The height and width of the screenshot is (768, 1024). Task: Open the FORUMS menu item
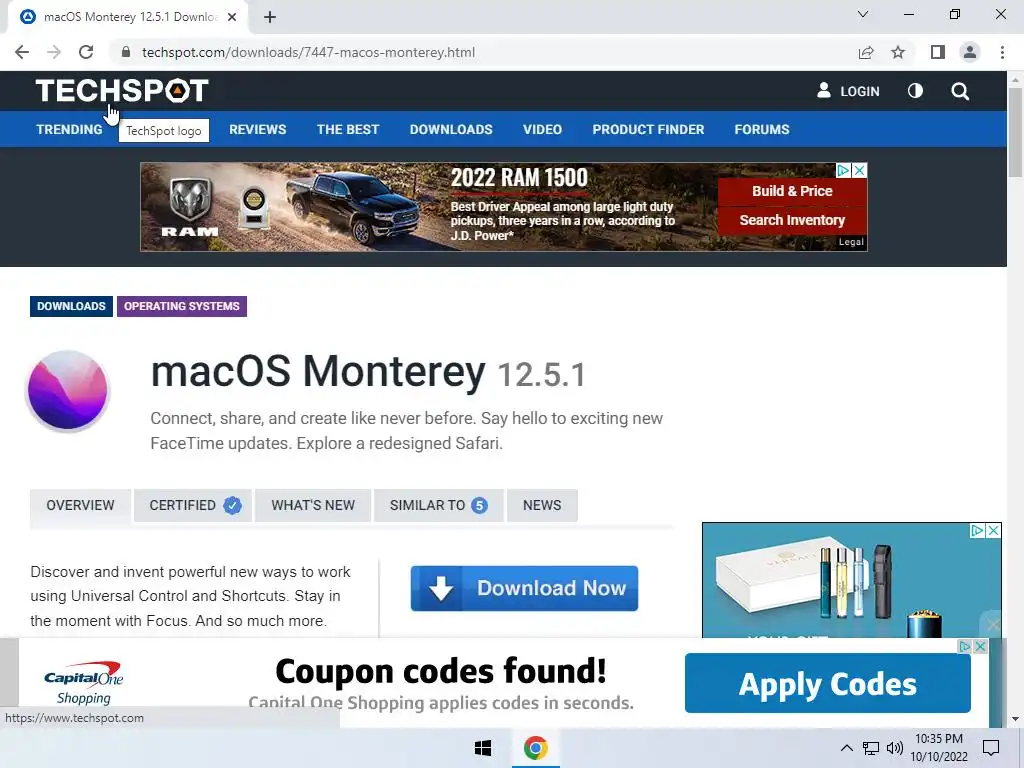coord(761,129)
